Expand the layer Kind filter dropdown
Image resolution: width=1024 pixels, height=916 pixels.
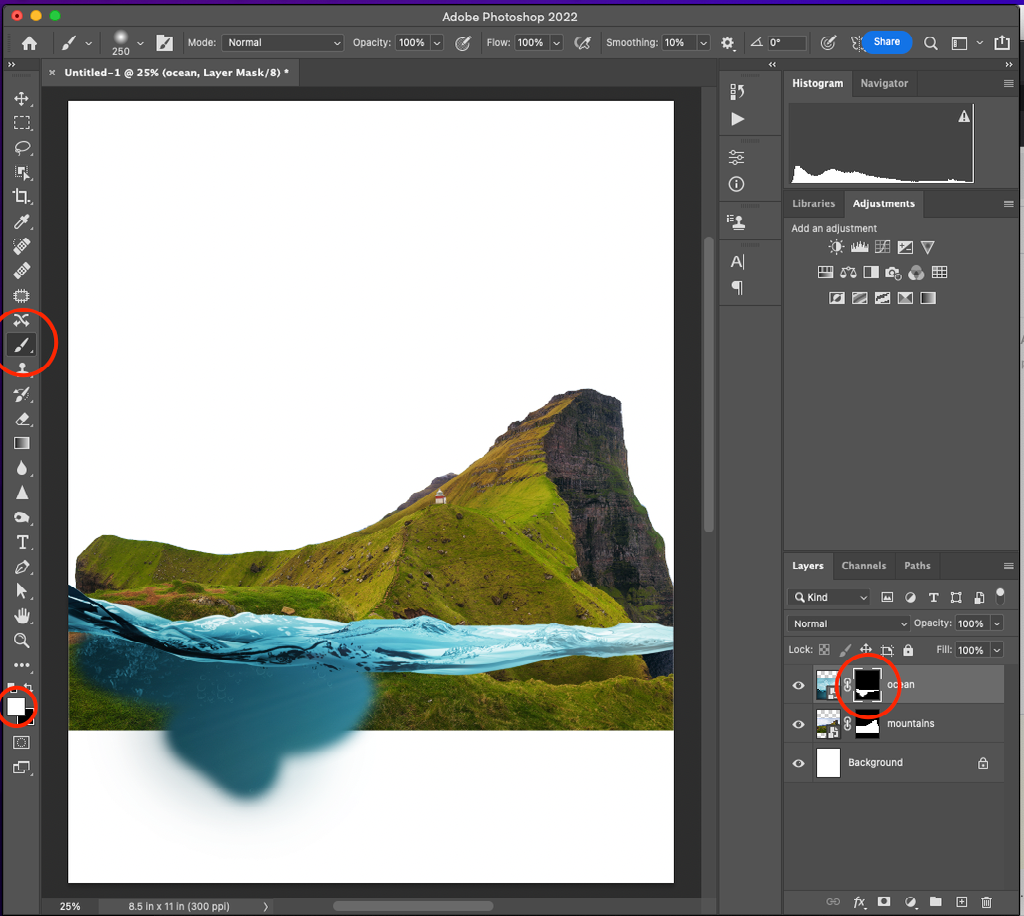pos(829,597)
